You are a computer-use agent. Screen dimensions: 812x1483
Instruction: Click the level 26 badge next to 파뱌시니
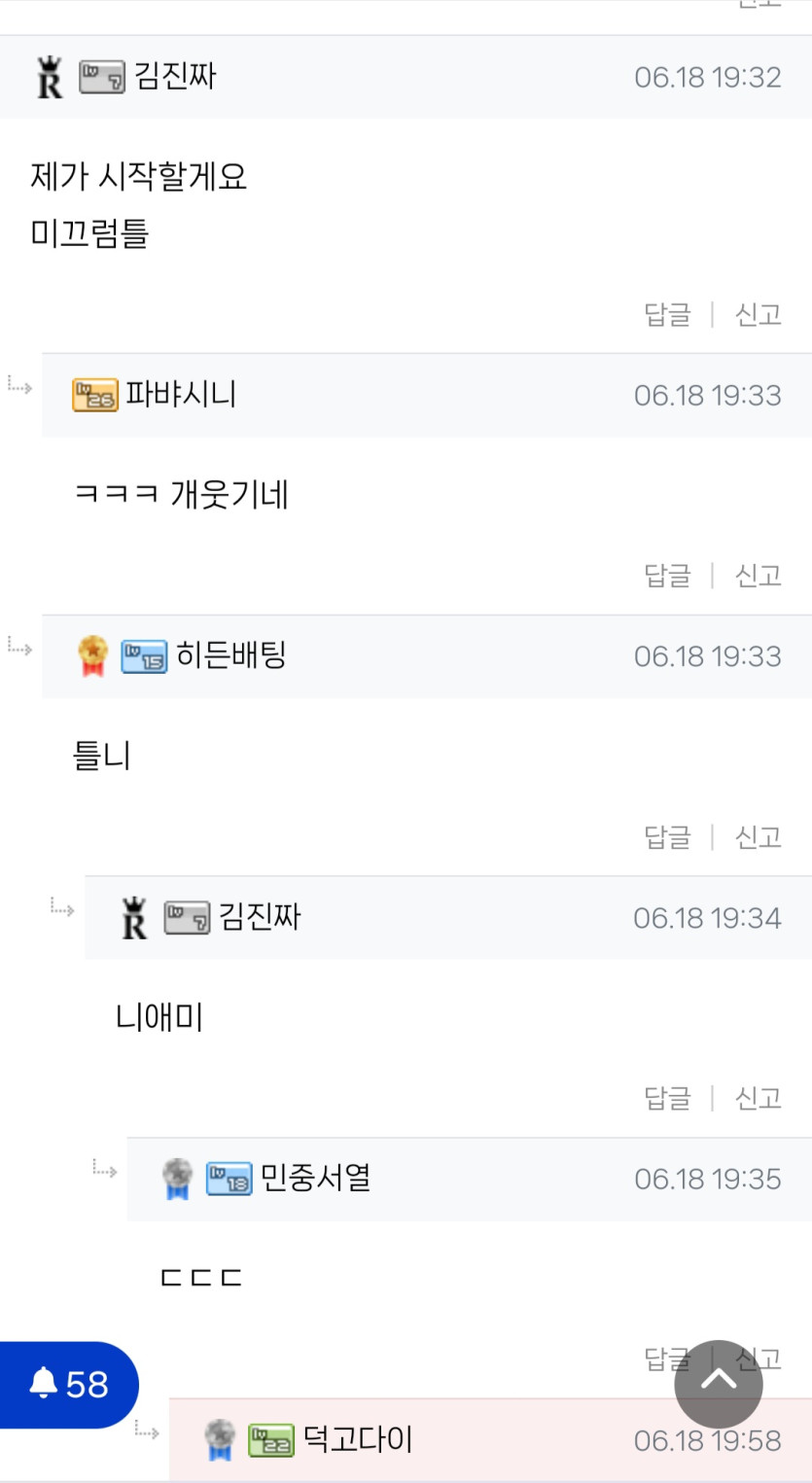tap(95, 396)
